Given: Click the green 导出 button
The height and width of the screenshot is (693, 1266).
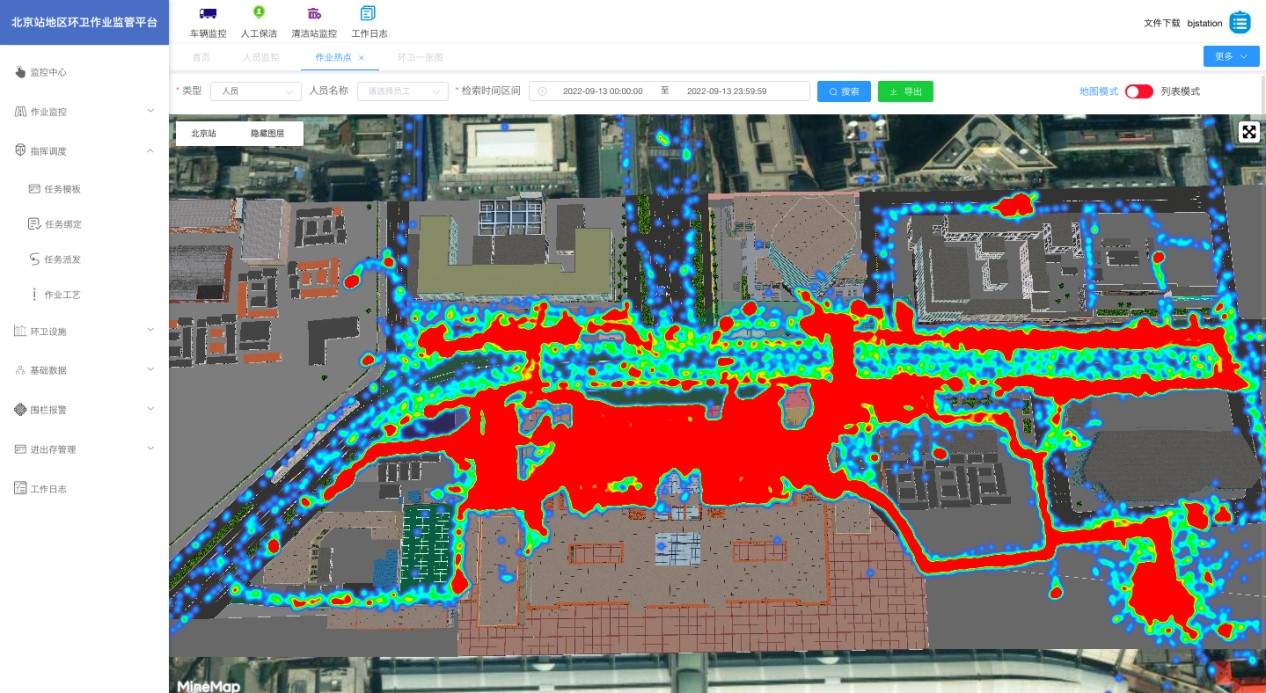Looking at the screenshot, I should click(905, 91).
